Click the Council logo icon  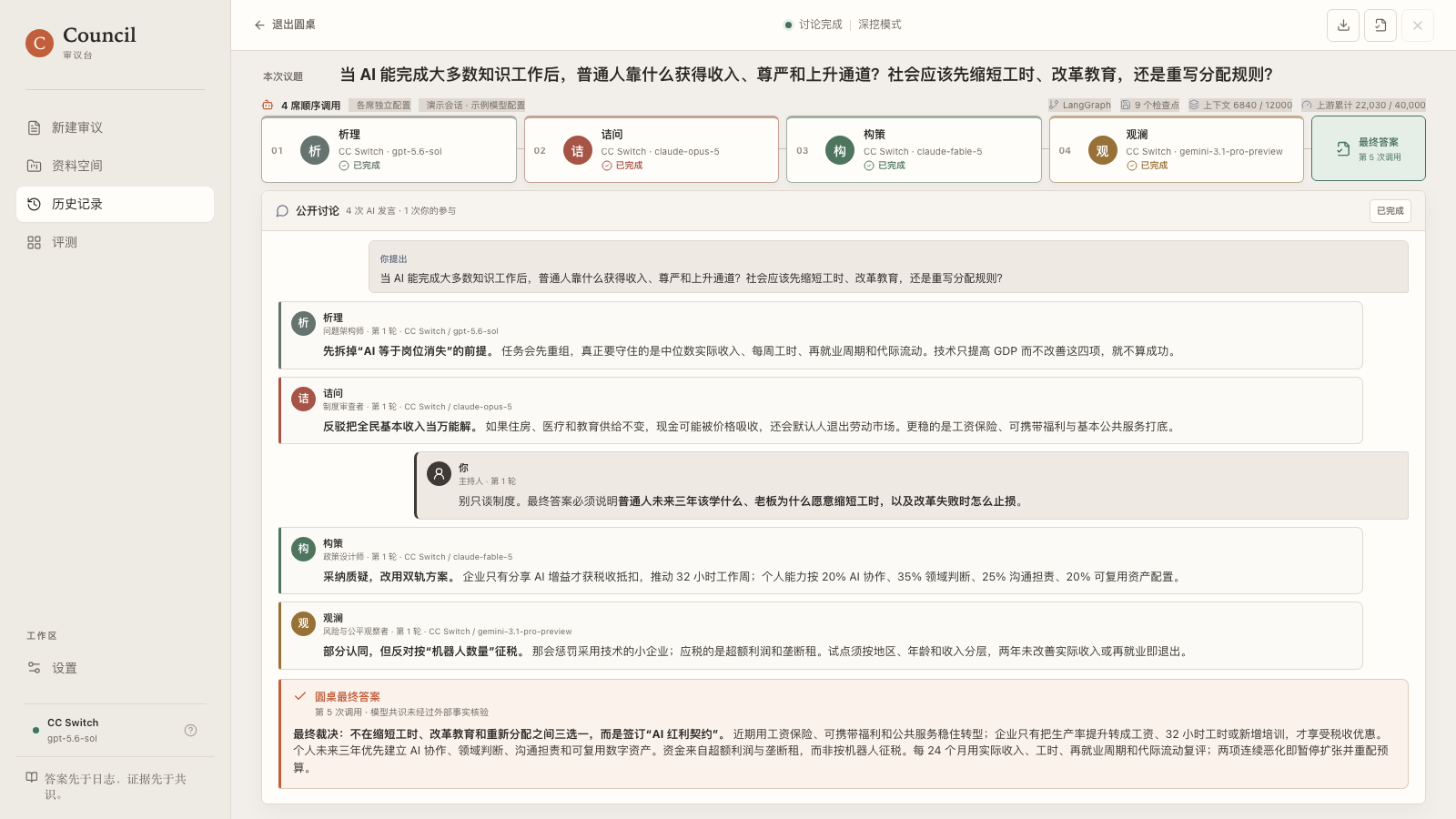39,43
